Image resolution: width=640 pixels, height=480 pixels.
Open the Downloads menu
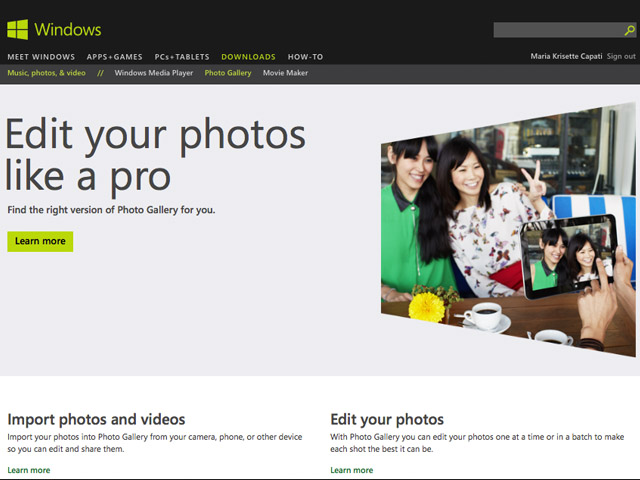pos(248,57)
